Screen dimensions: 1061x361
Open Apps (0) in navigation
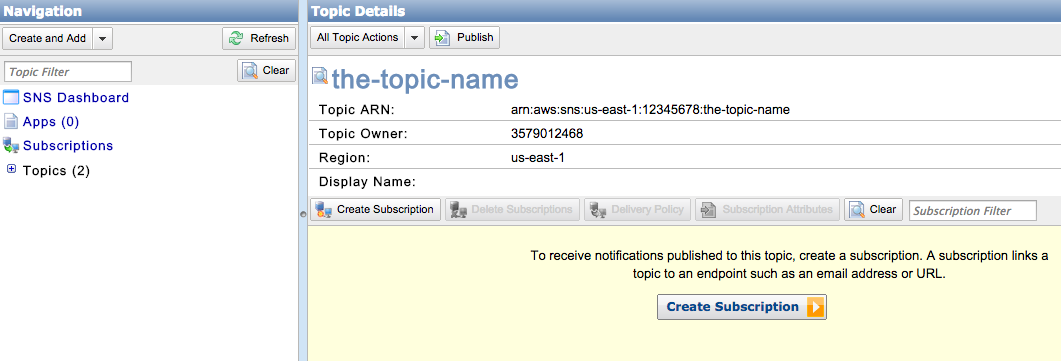(51, 122)
